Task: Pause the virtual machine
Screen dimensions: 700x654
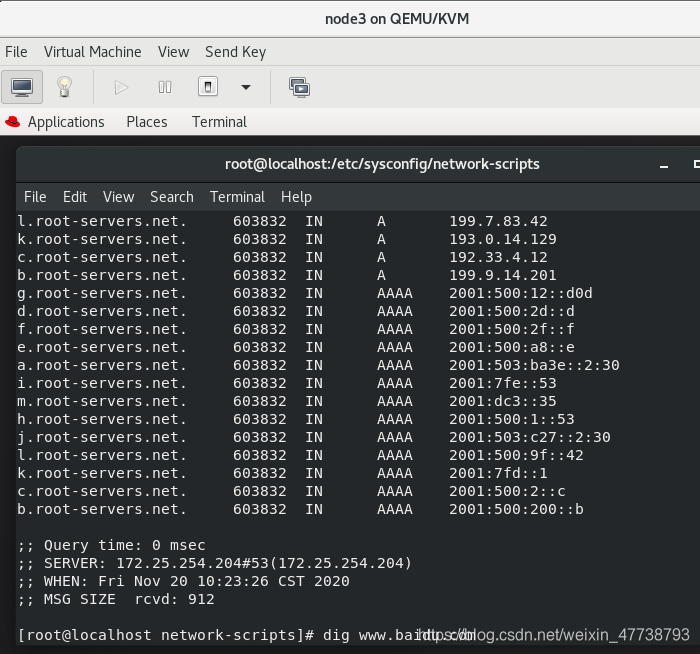Action: 165,87
